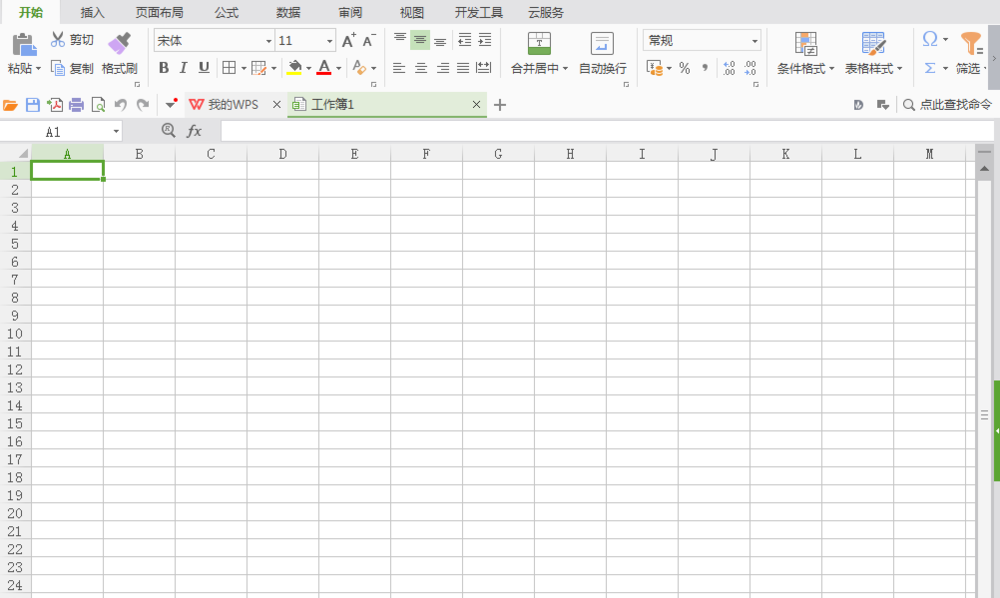Justify text alignment icon

(463, 68)
